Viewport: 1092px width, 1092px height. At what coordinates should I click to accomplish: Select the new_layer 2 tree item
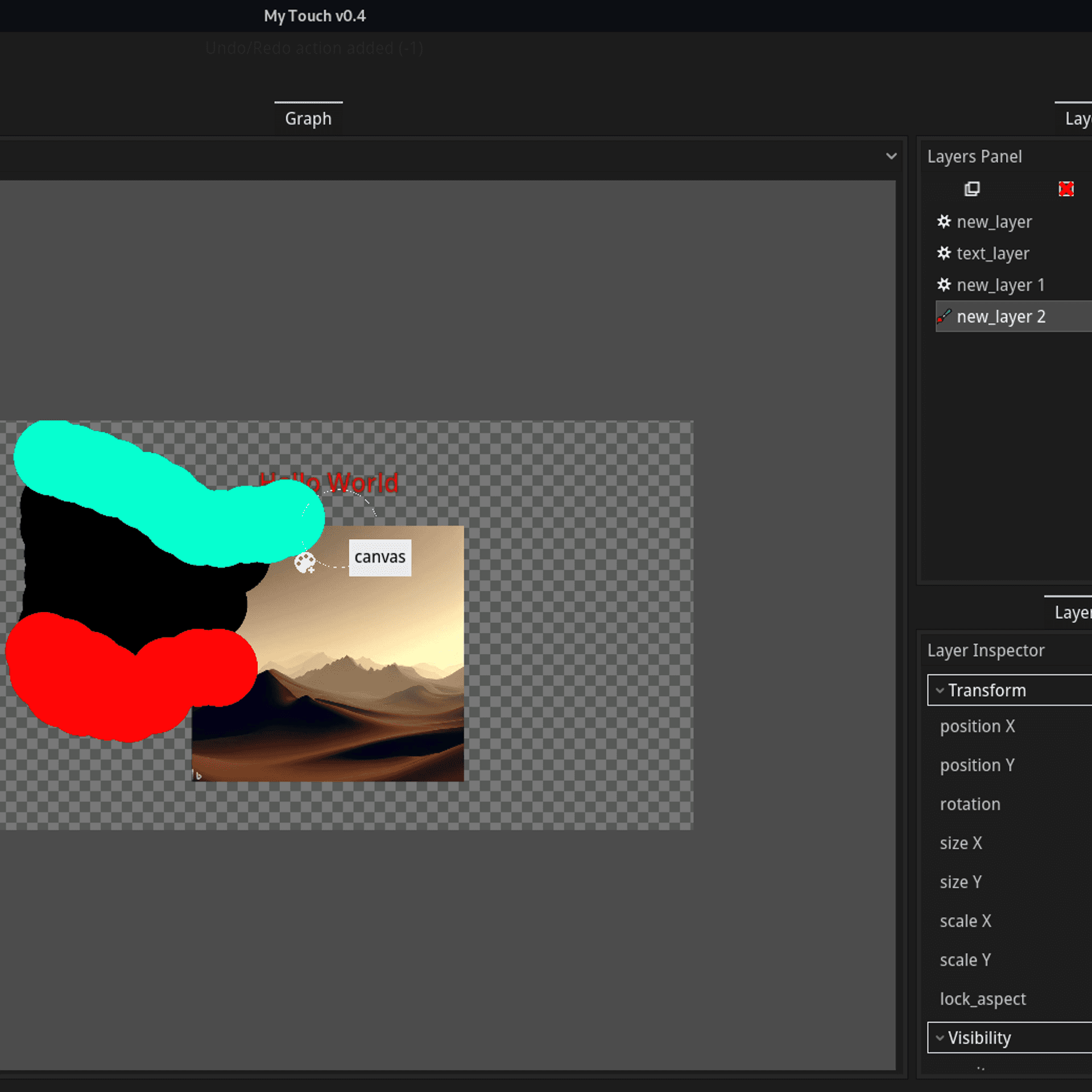[x=1001, y=316]
